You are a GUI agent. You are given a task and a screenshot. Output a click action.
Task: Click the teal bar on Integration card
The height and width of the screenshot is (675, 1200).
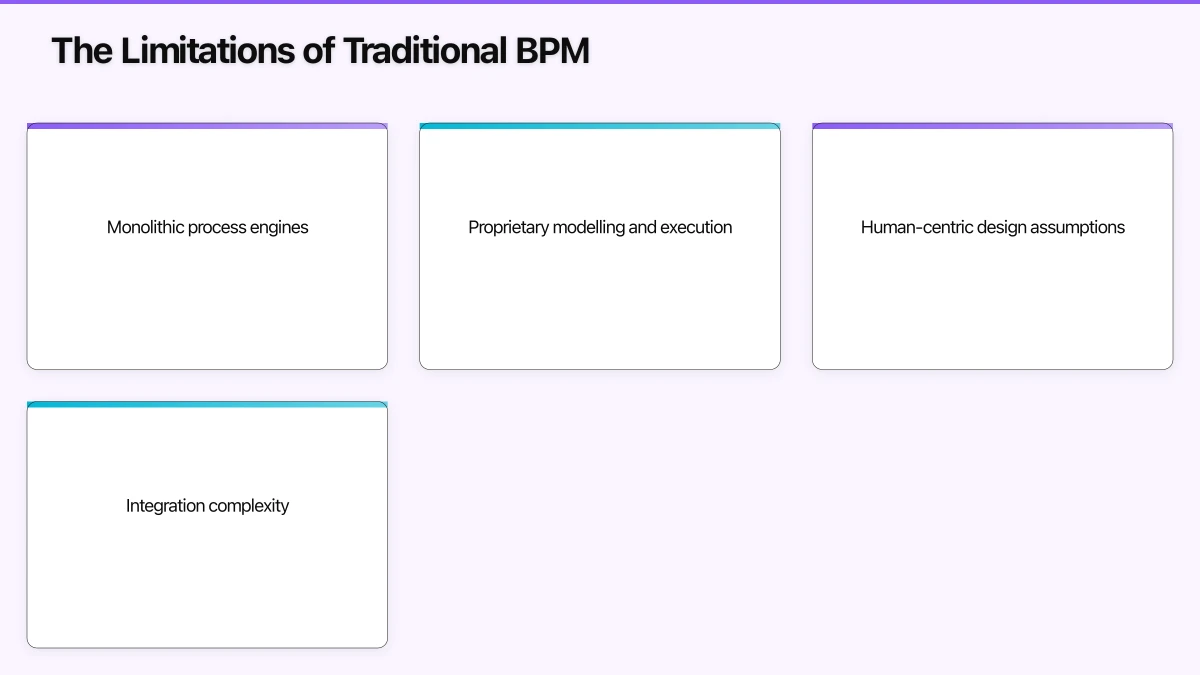[207, 404]
